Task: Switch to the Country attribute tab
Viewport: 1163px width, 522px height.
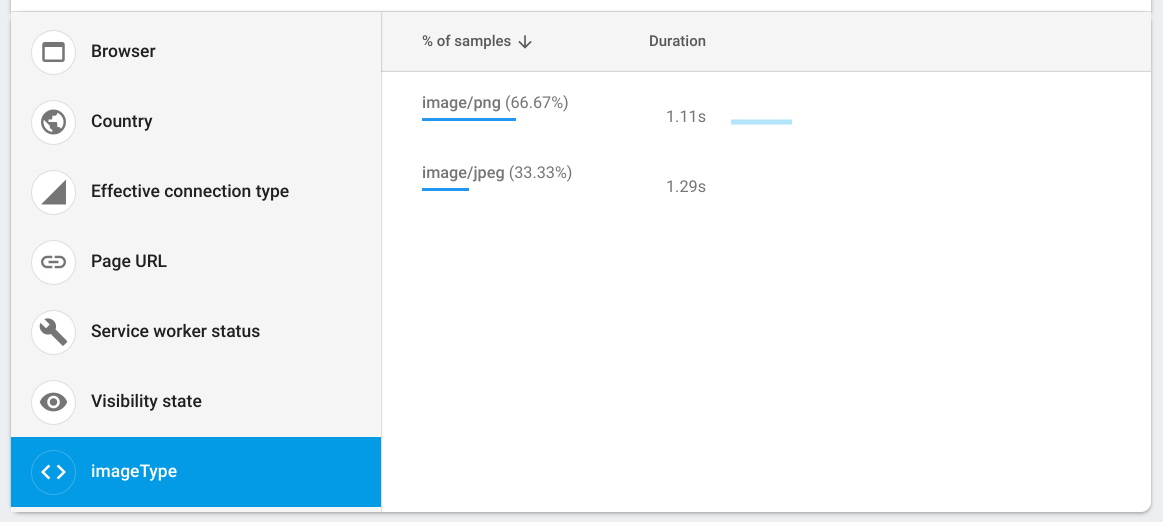Action: click(x=121, y=122)
